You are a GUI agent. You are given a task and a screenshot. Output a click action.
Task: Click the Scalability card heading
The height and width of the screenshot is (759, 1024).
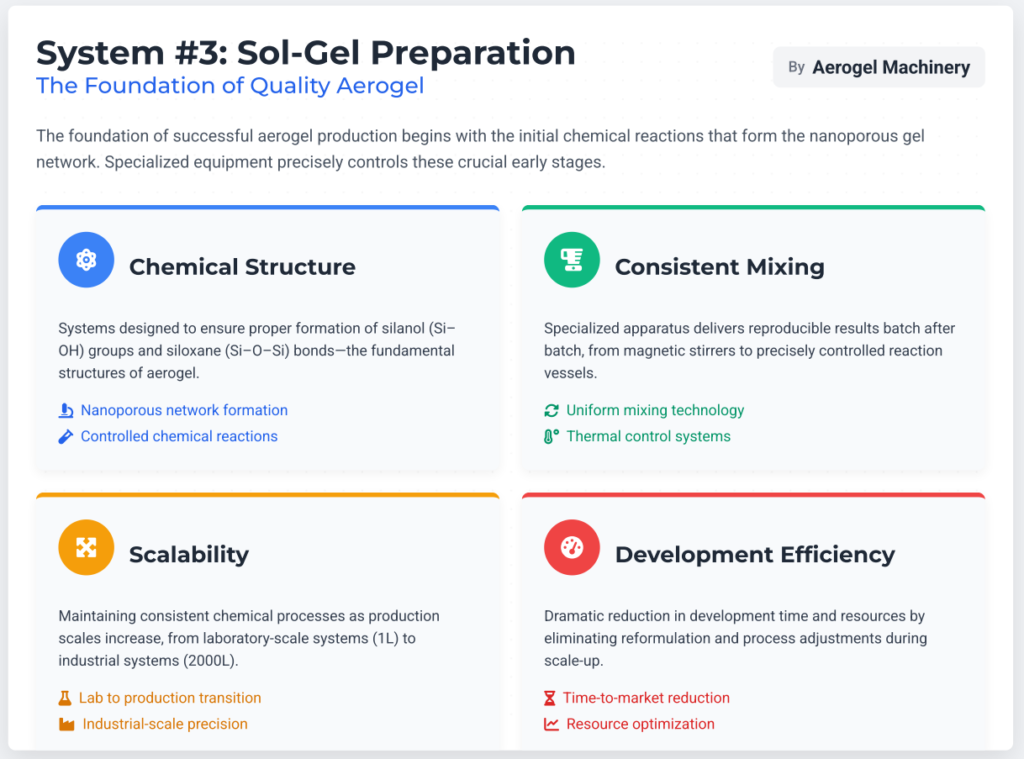(x=189, y=555)
